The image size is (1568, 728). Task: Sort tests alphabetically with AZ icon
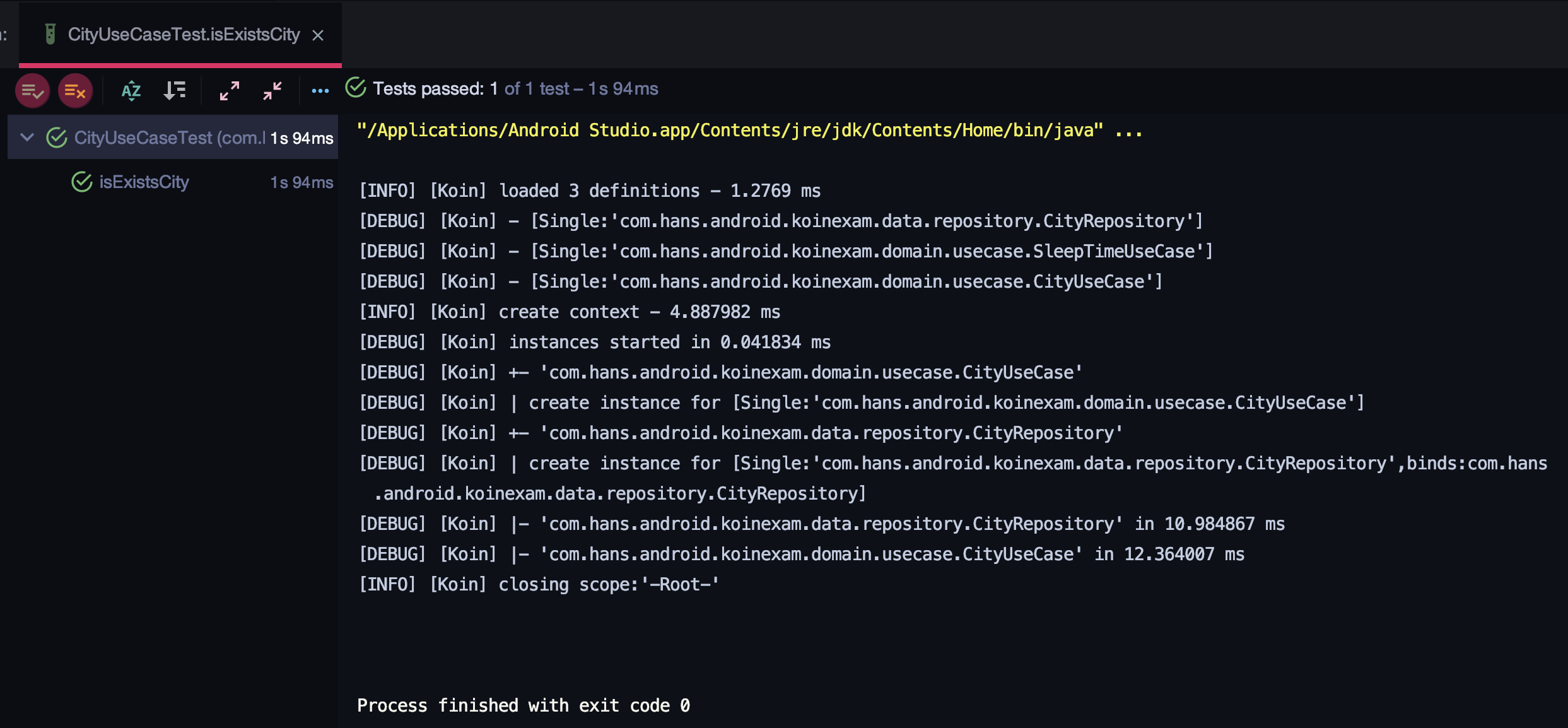(x=131, y=91)
